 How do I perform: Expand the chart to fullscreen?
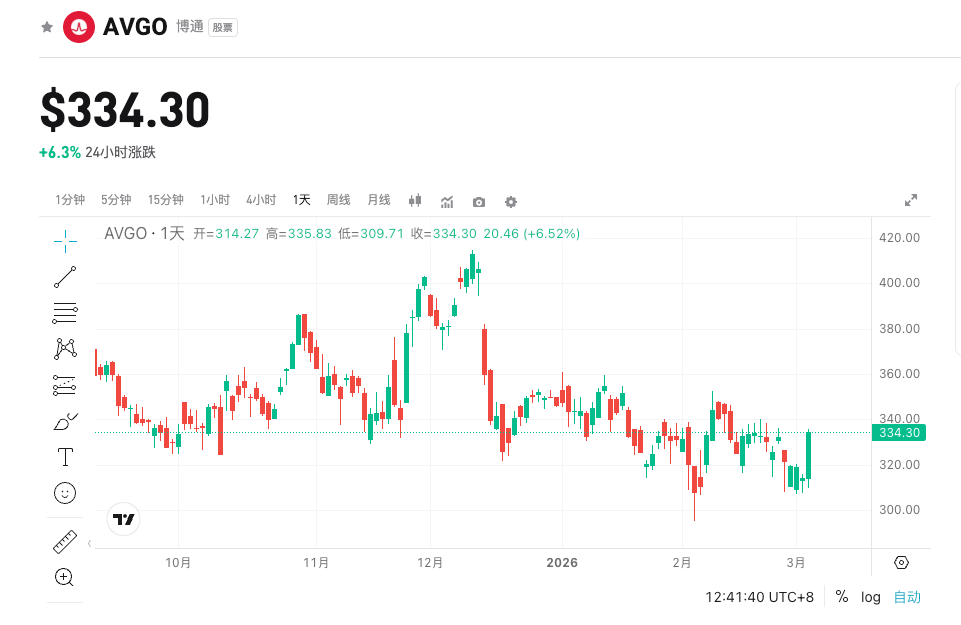pos(911,200)
